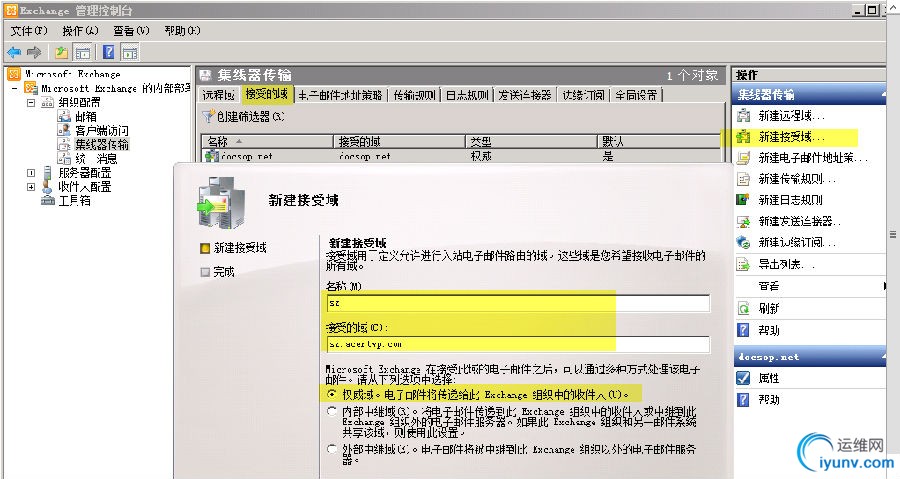This screenshot has height=479, width=900.
Task: Click the 属性 action link
Action: click(x=769, y=378)
